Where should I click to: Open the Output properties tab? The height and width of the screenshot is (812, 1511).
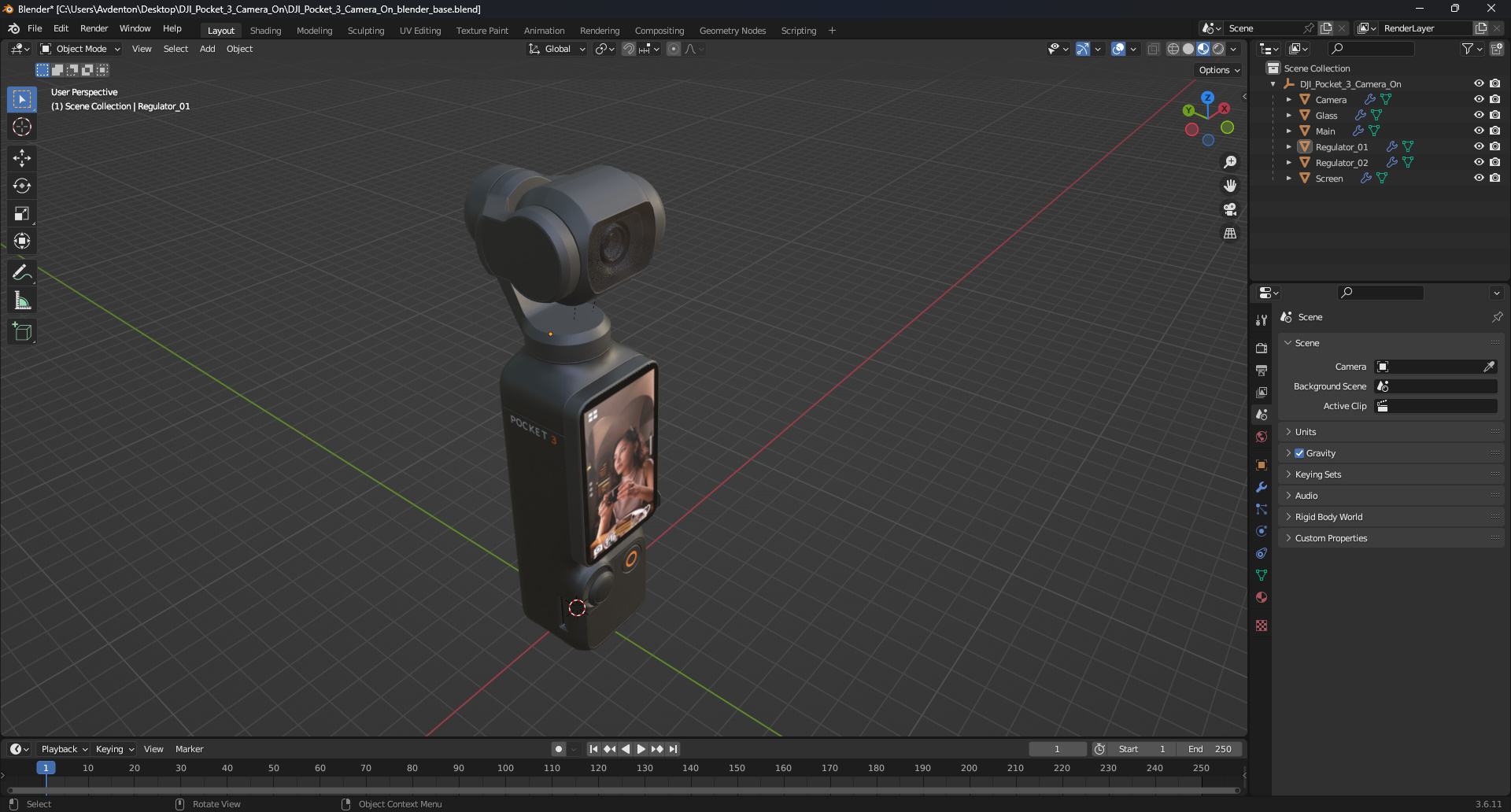1262,370
